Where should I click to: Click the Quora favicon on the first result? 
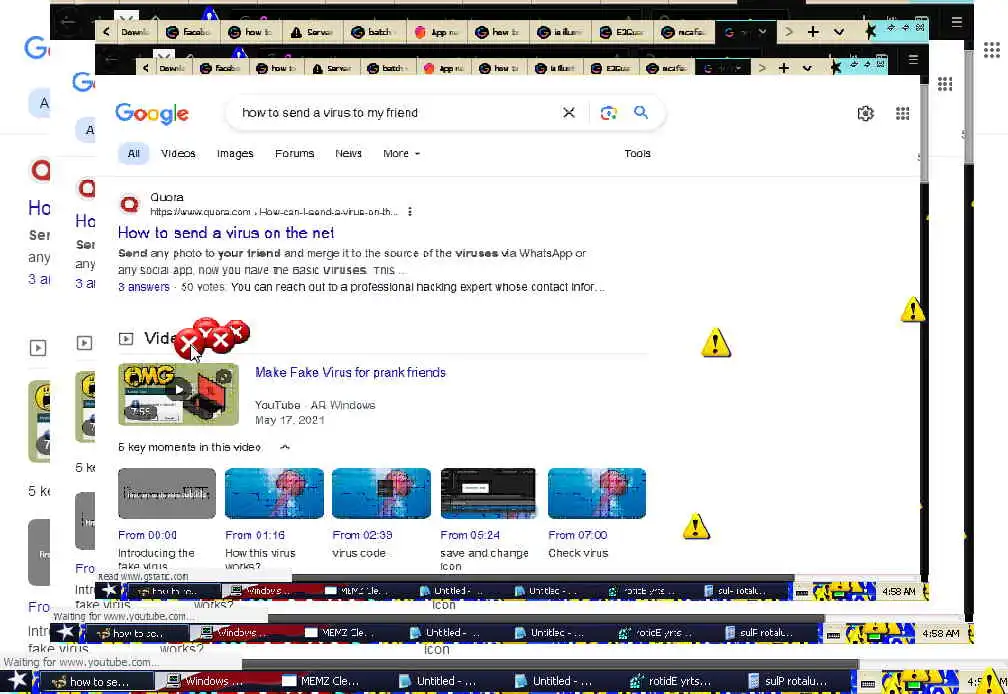(x=129, y=204)
